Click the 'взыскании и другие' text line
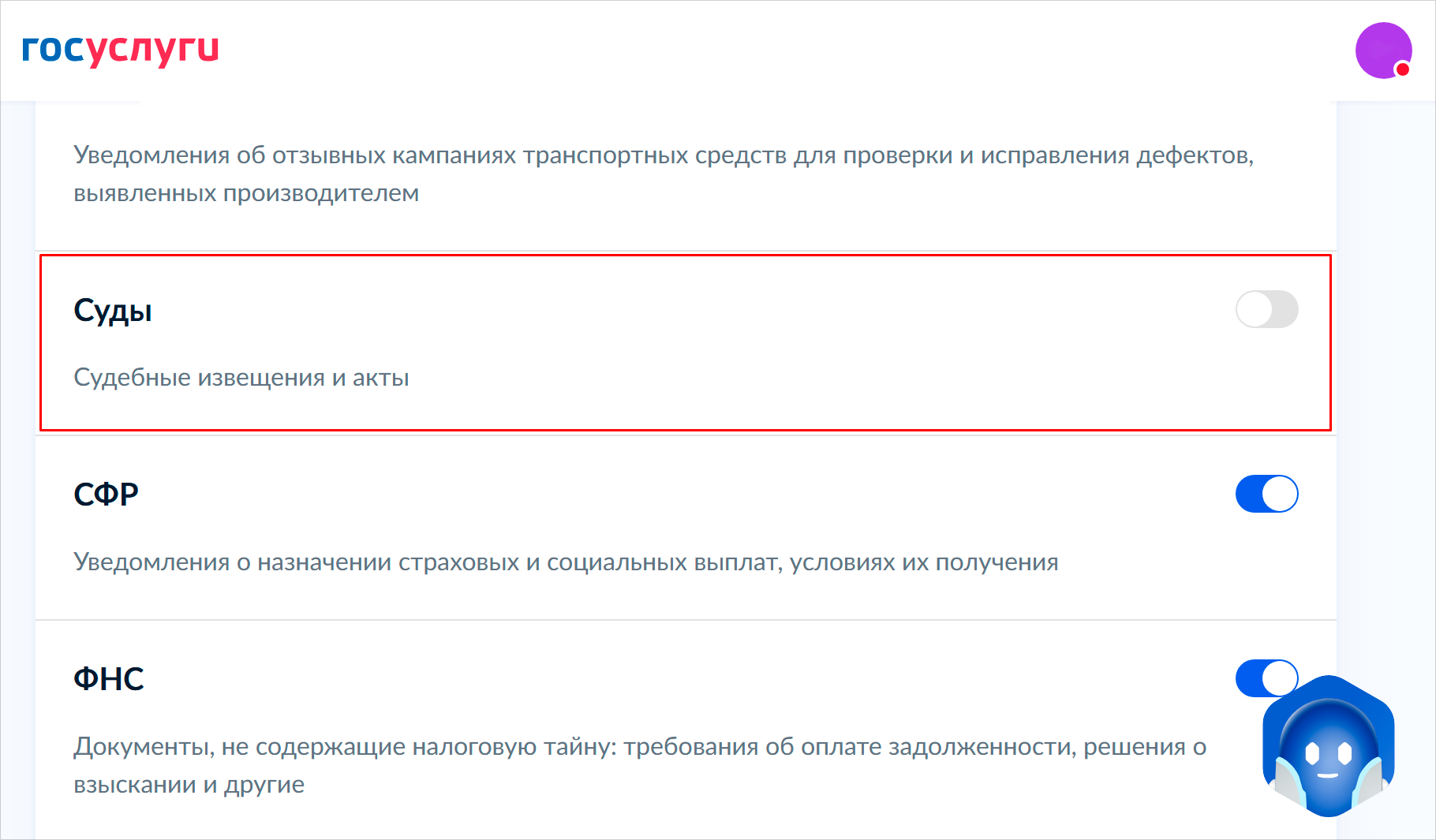This screenshot has height=840, width=1436. (x=189, y=785)
